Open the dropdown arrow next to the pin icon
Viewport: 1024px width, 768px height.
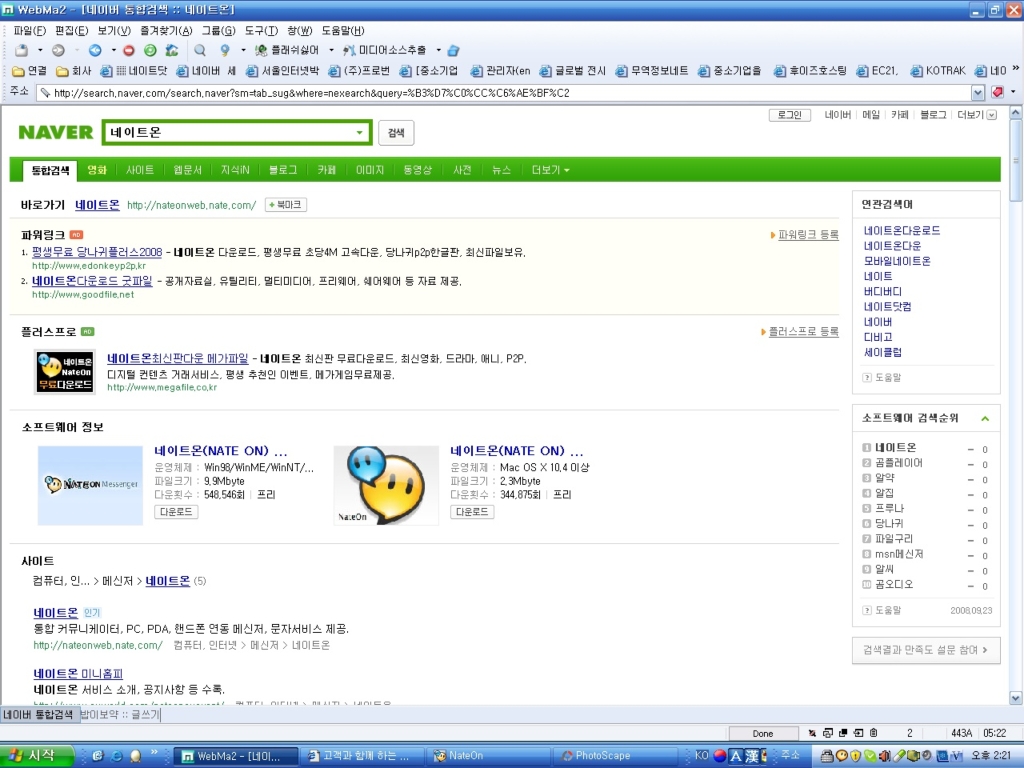point(243,50)
